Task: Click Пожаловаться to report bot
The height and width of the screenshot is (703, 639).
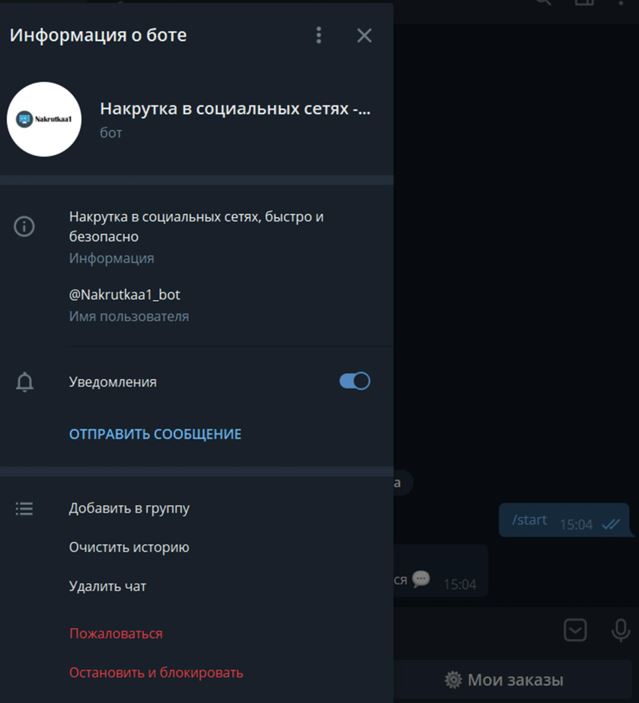Action: point(116,634)
